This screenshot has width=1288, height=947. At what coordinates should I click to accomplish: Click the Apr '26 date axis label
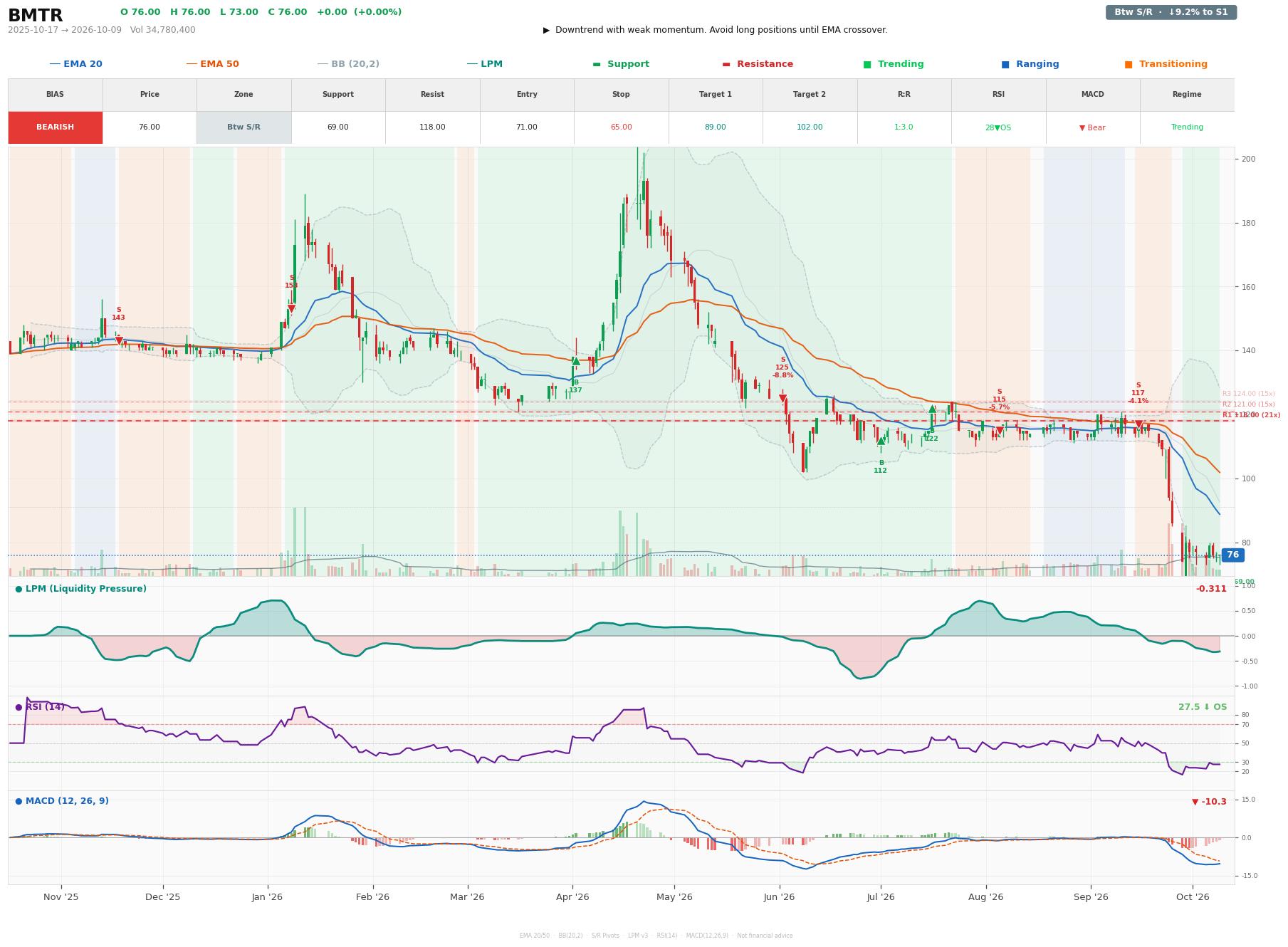[x=572, y=897]
